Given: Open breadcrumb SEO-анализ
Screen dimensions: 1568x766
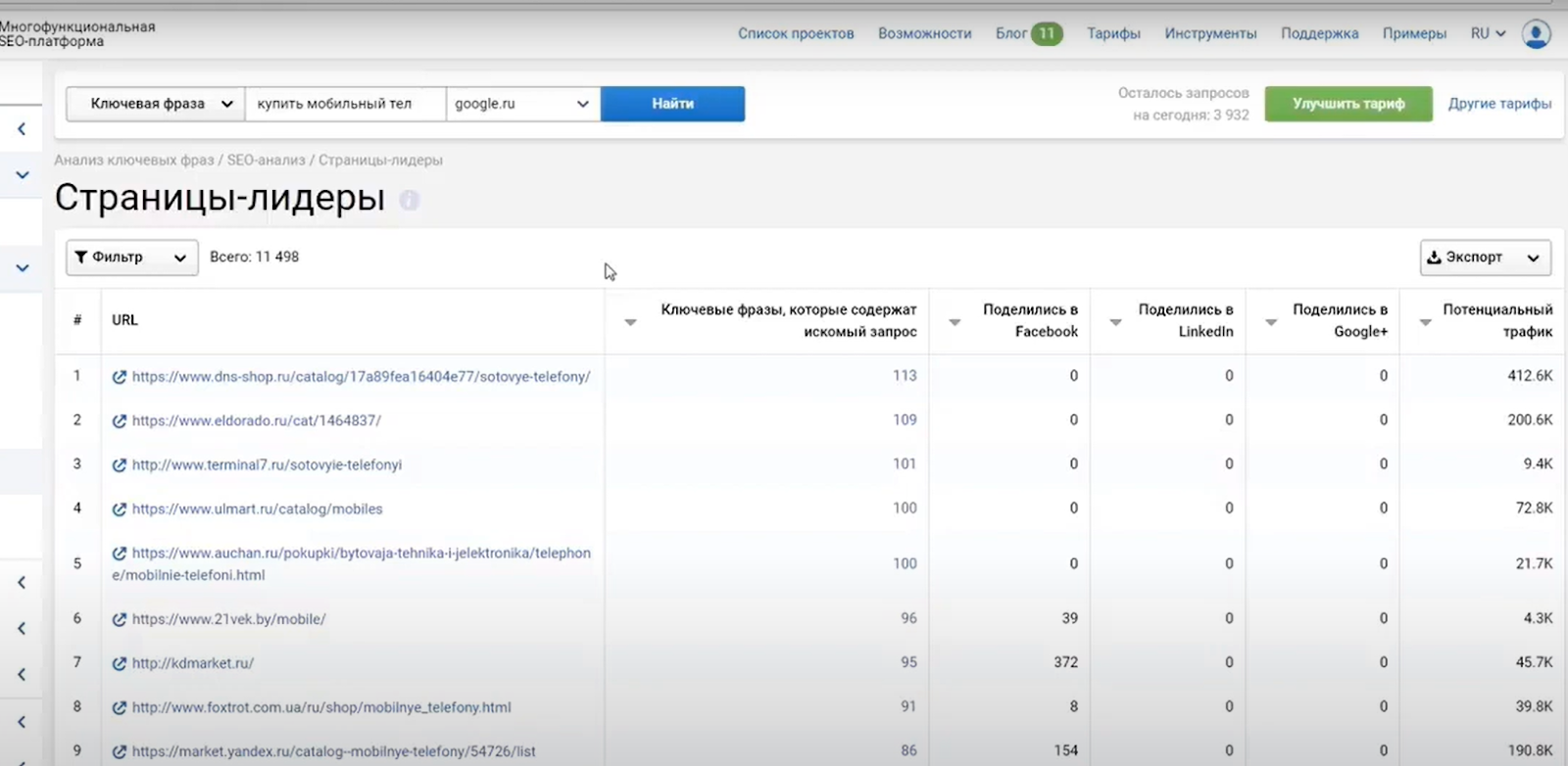Looking at the screenshot, I should [267, 160].
